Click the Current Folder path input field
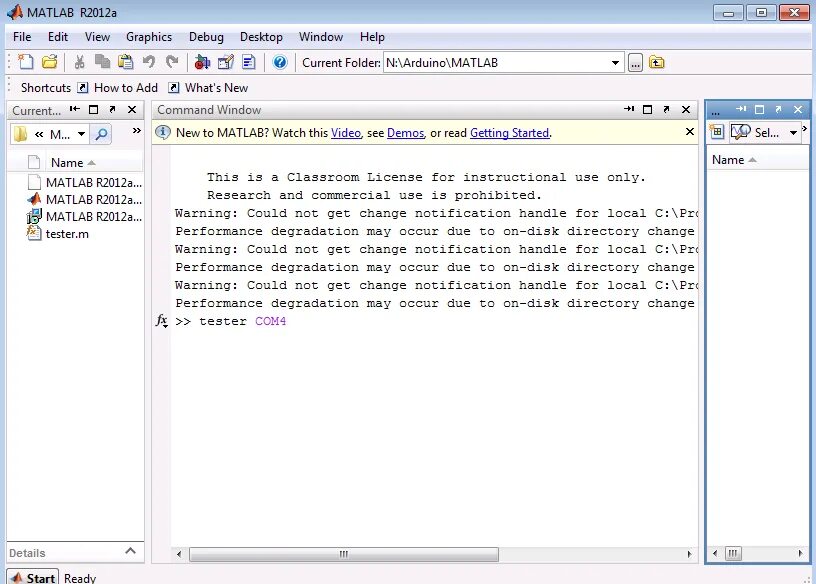This screenshot has height=584, width=816. (x=496, y=63)
